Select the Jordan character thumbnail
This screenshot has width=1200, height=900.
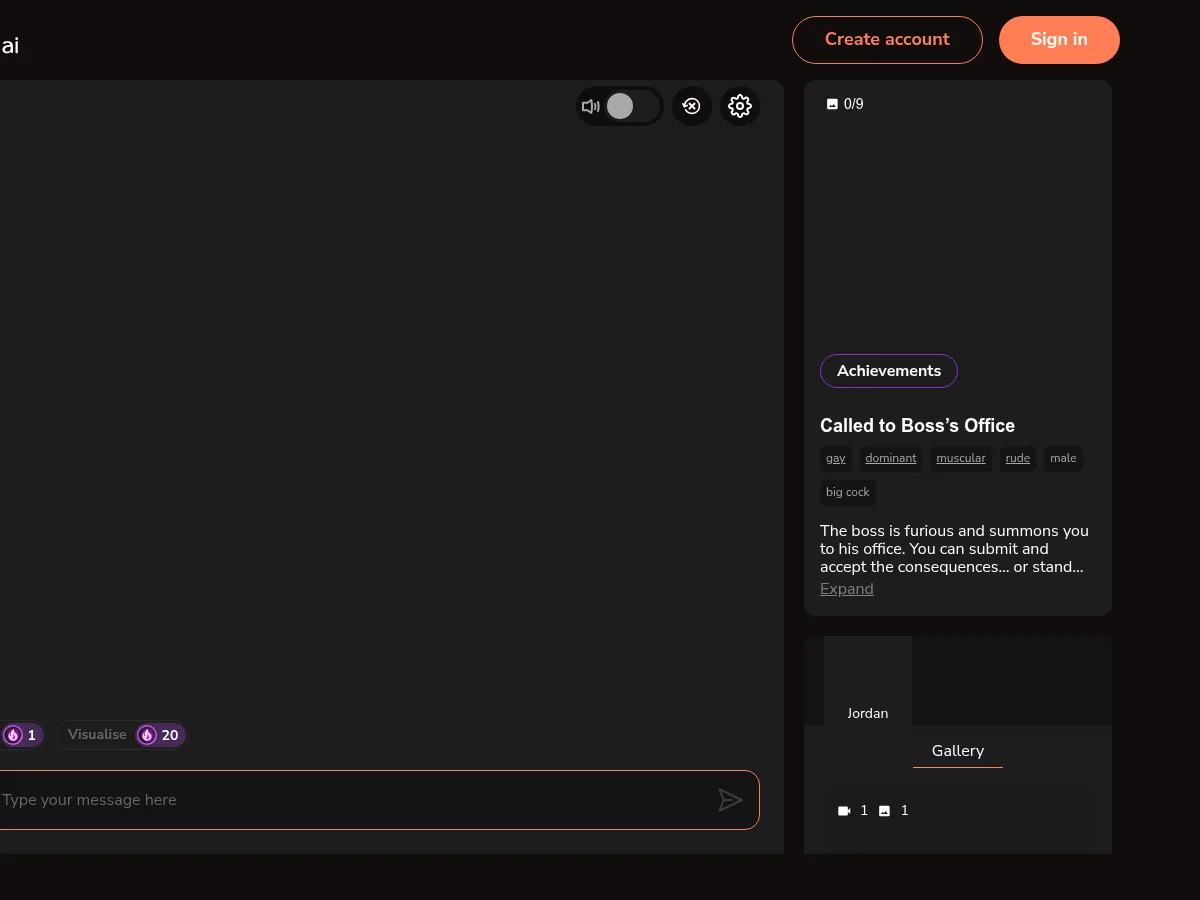point(868,681)
